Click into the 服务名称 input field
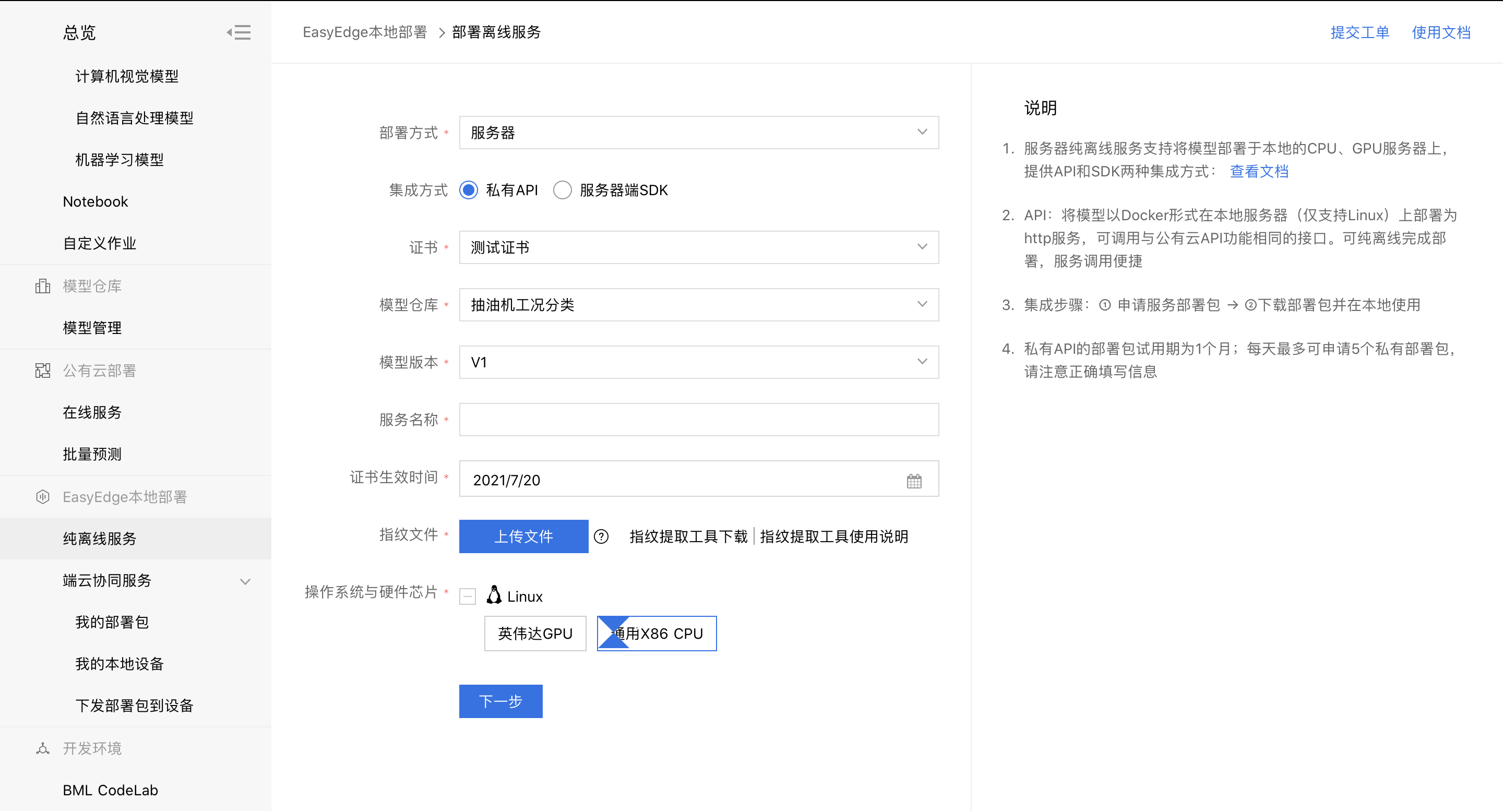1503x812 pixels. click(699, 420)
